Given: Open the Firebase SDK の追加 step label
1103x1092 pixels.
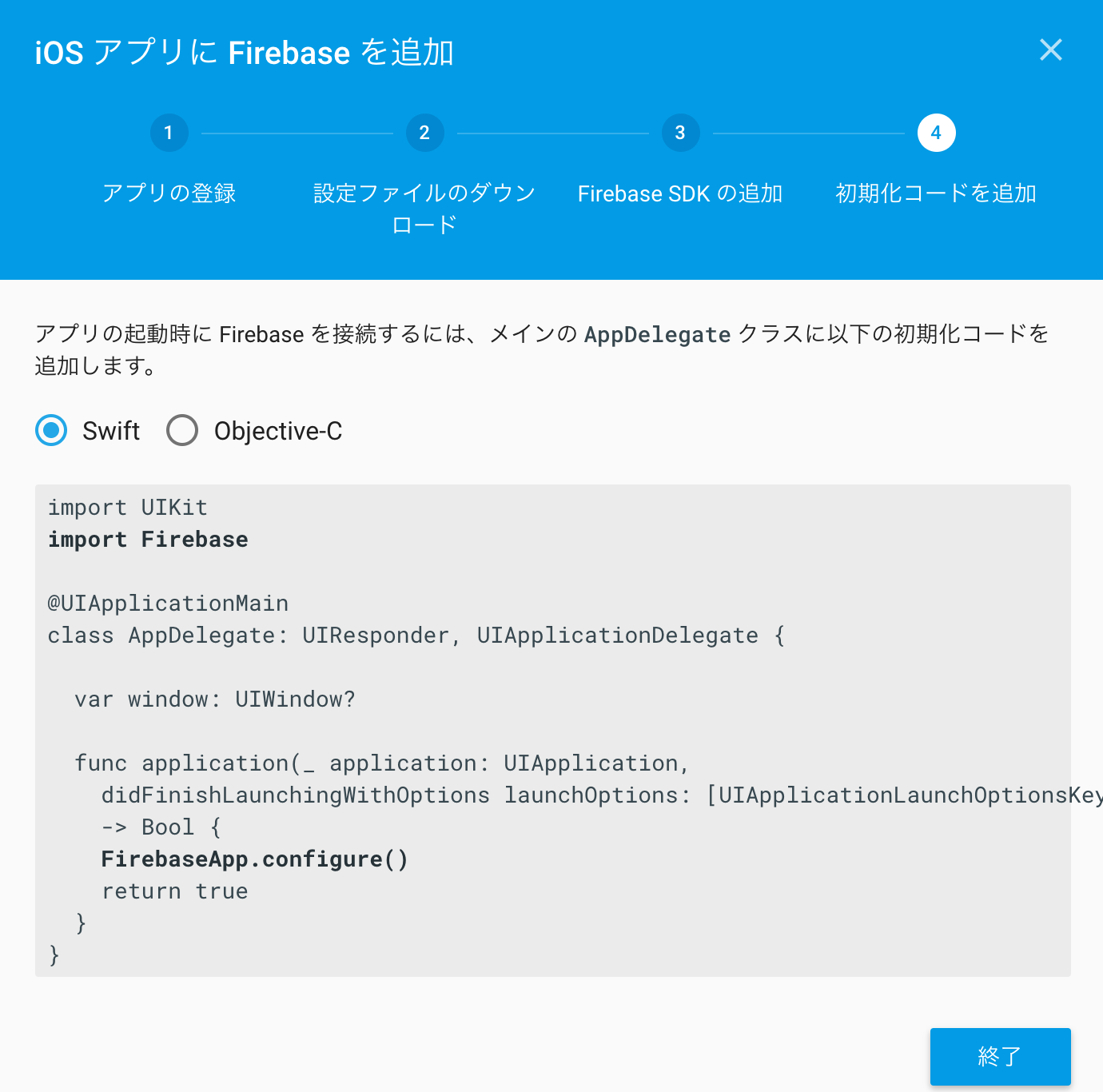Looking at the screenshot, I should tap(680, 193).
